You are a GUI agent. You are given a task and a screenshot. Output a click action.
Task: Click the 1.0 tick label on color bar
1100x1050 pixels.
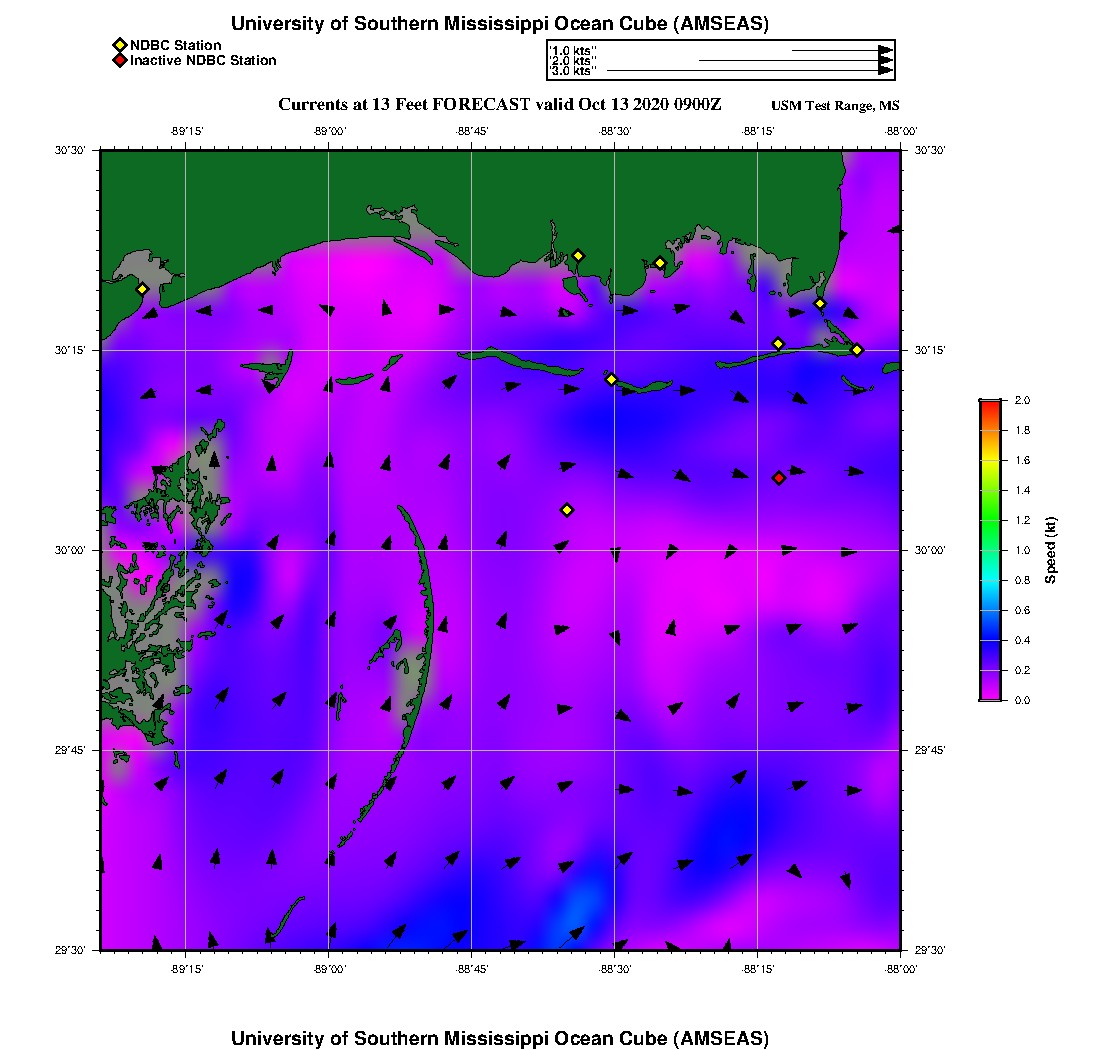click(1022, 550)
